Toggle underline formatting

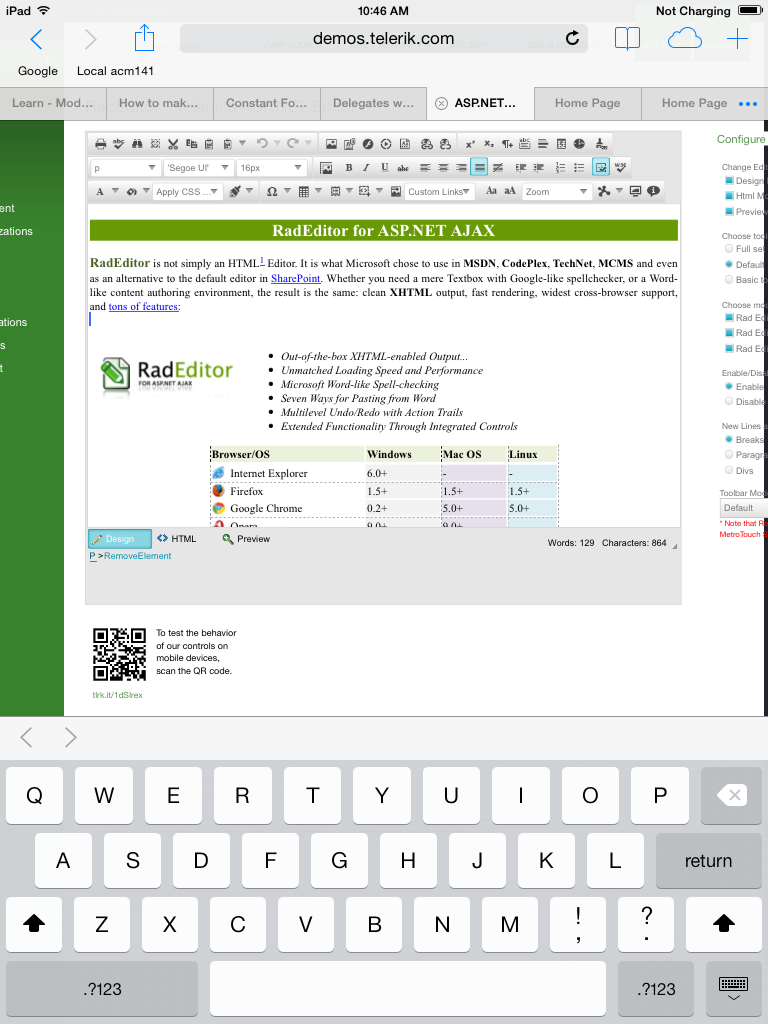tap(385, 168)
